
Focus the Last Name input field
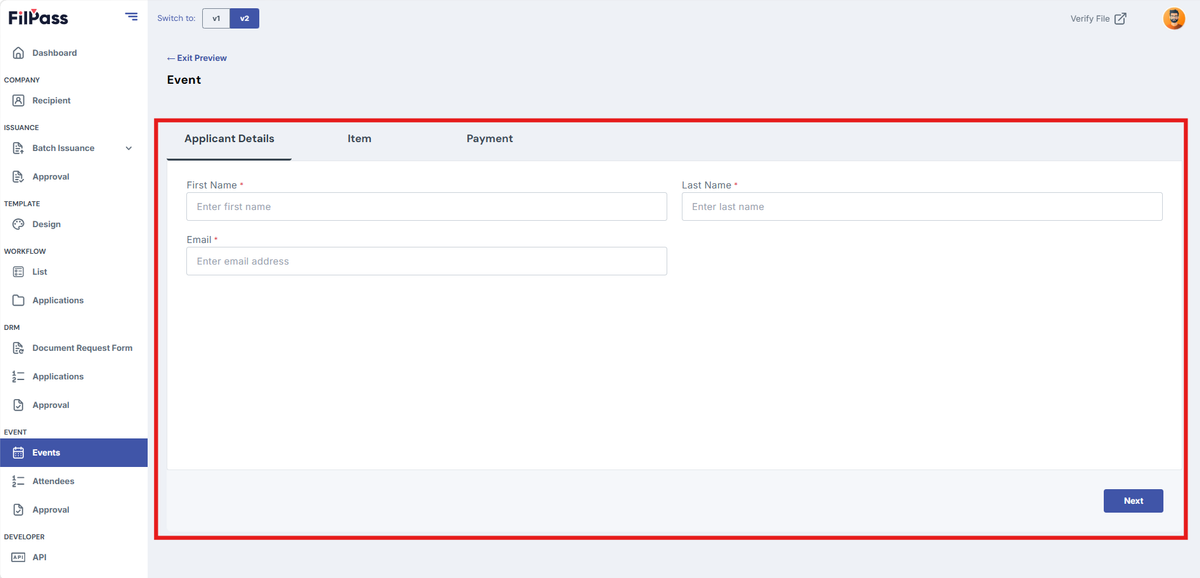(x=922, y=206)
